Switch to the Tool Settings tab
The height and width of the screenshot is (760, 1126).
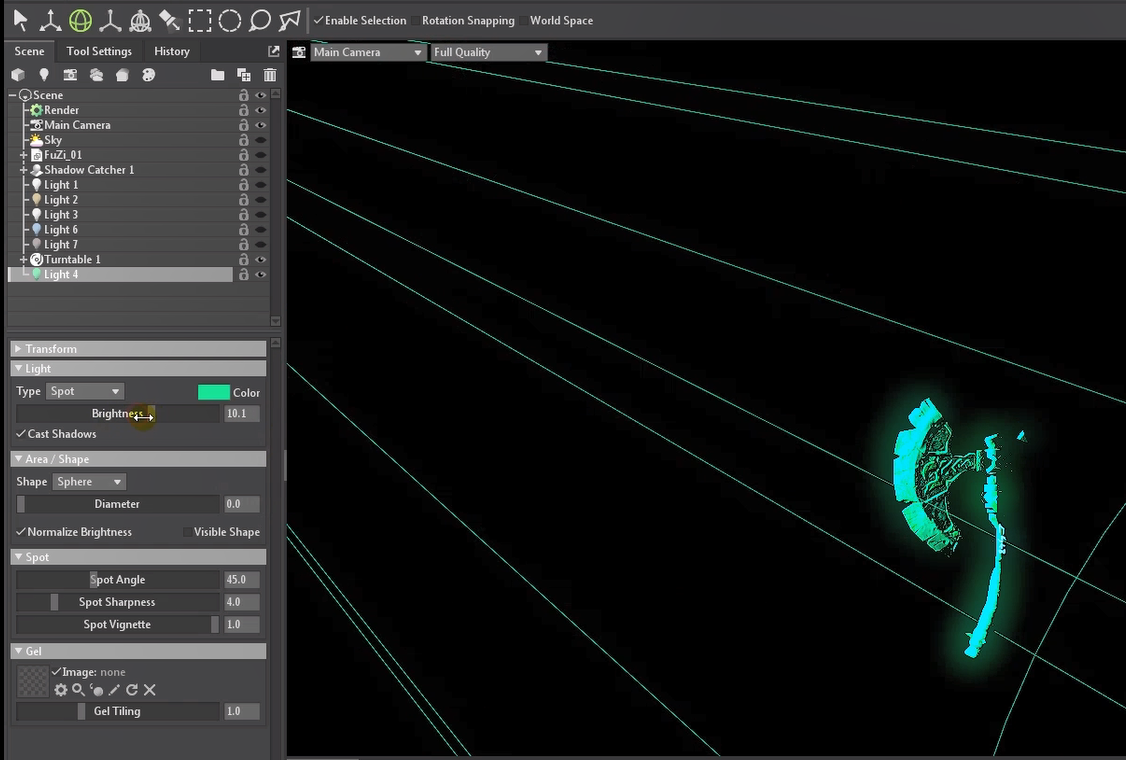pyautogui.click(x=99, y=51)
